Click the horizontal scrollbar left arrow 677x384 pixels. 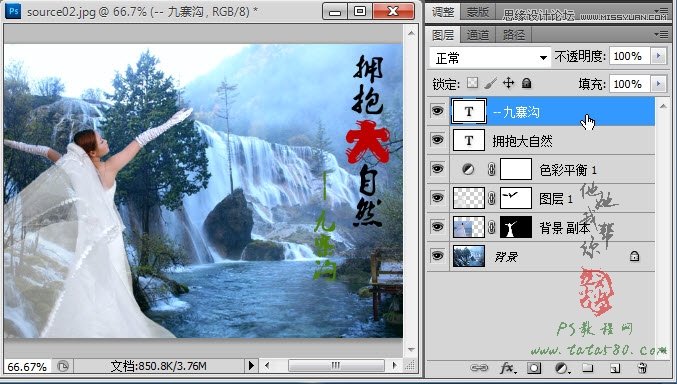tap(267, 366)
